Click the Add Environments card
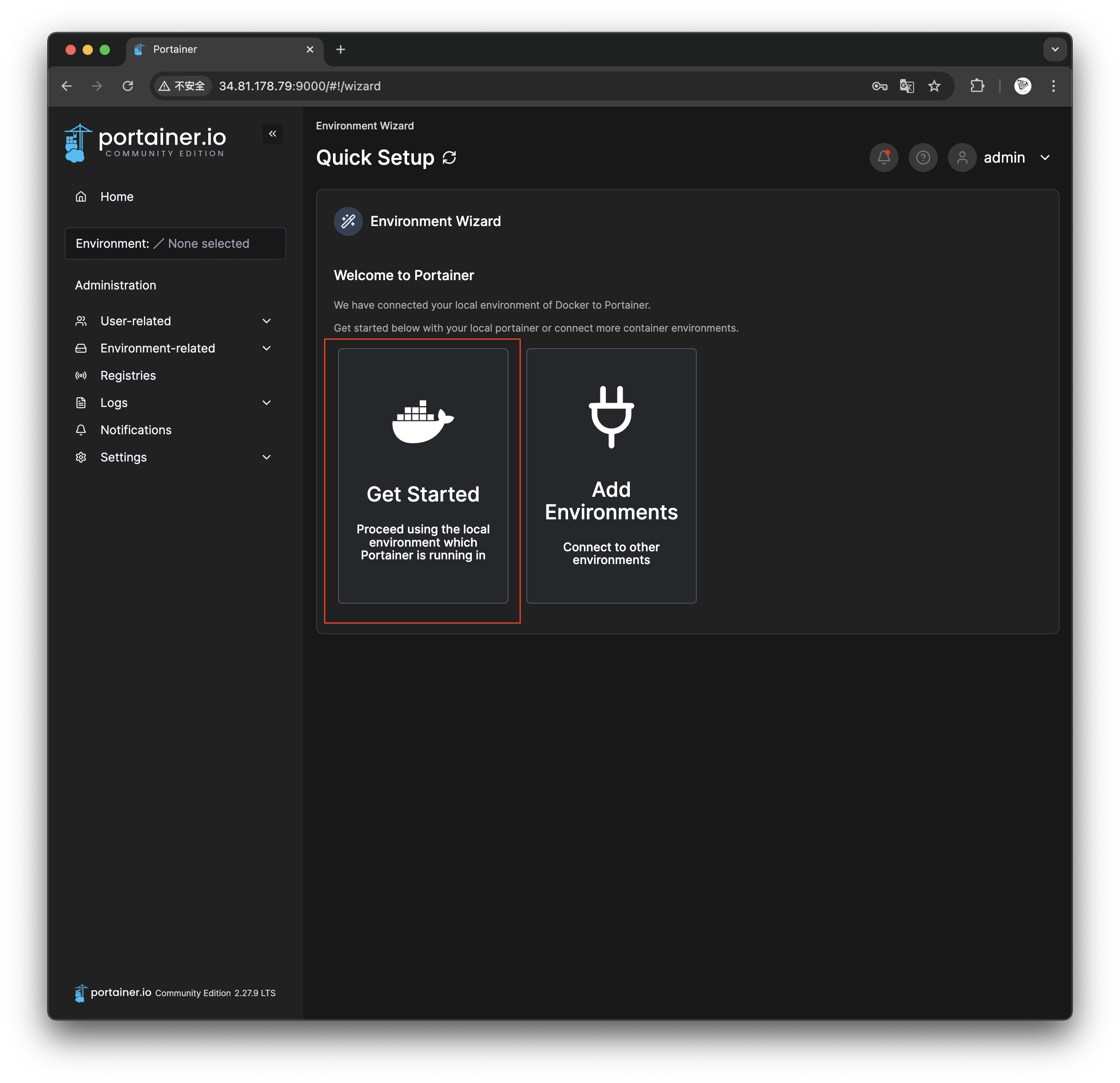 pyautogui.click(x=611, y=475)
